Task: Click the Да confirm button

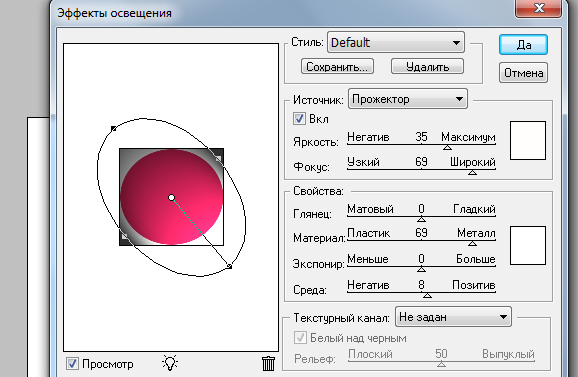Action: pos(523,45)
